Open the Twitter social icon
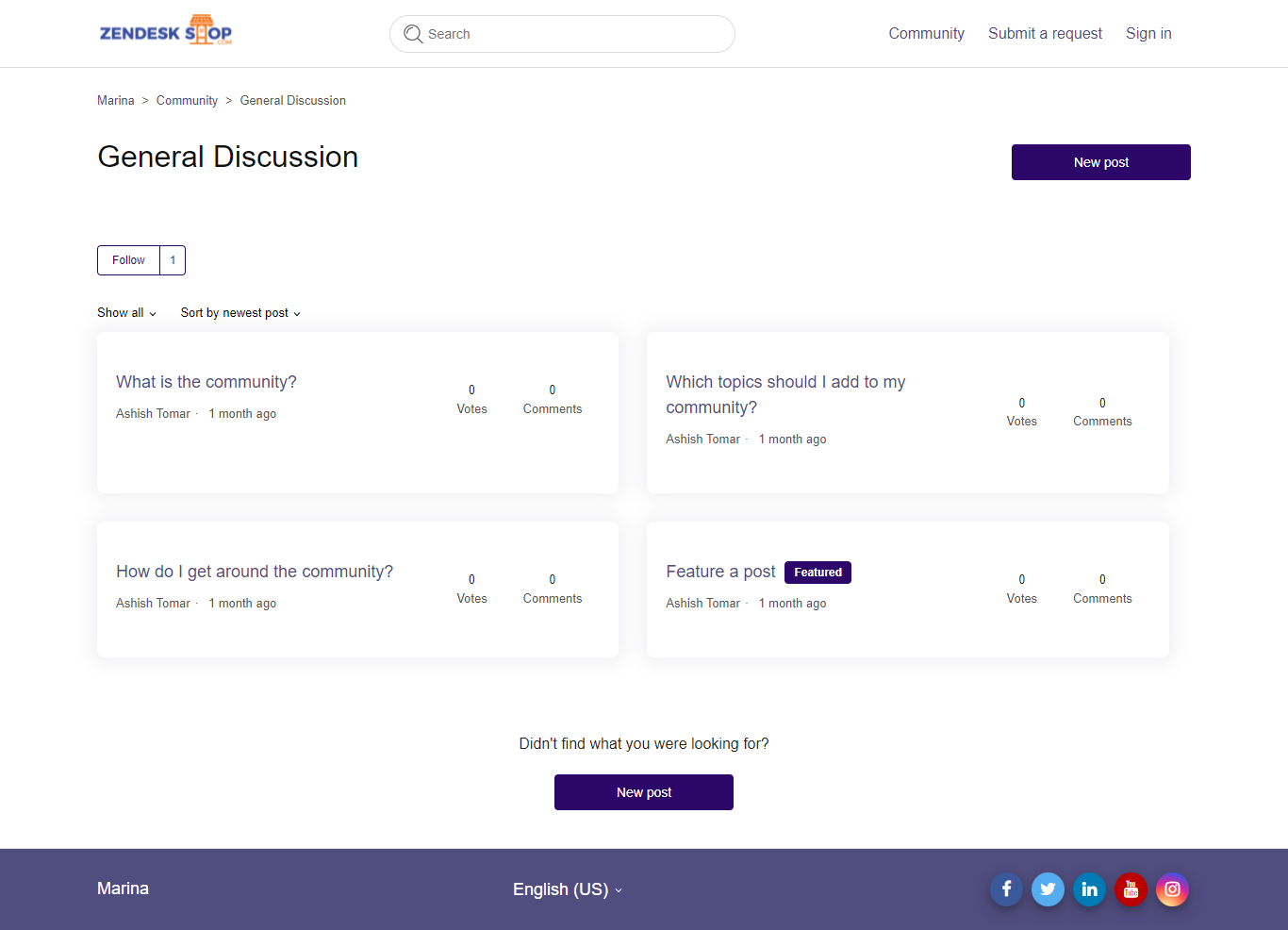 [x=1048, y=889]
